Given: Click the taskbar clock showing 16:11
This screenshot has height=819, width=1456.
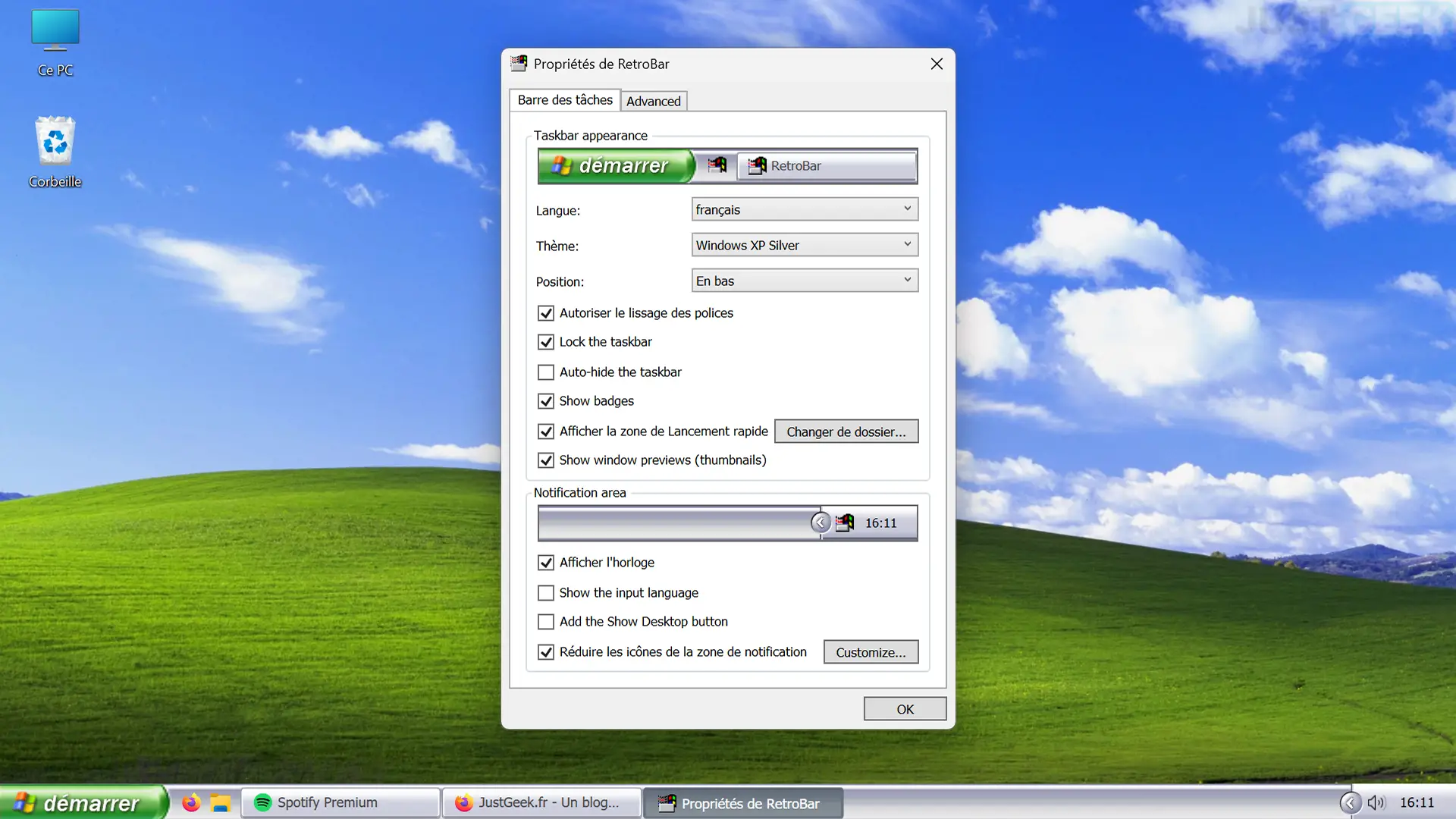Looking at the screenshot, I should tap(1417, 803).
